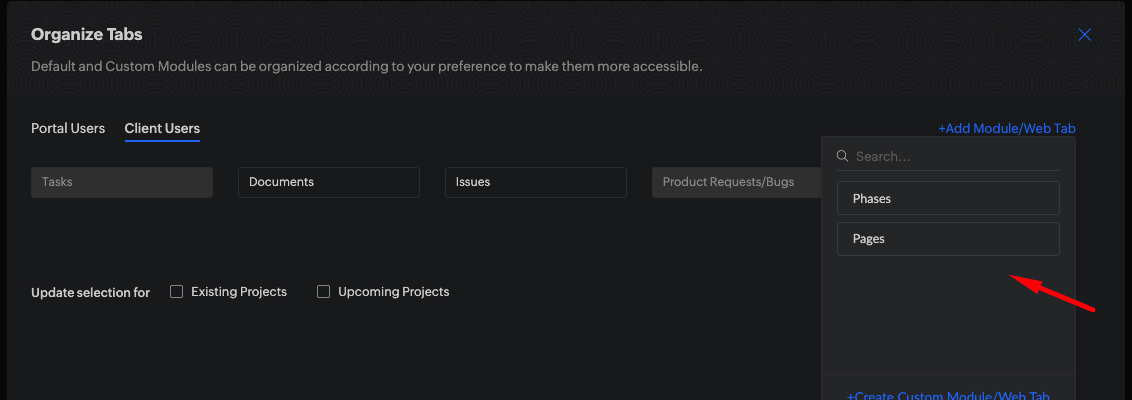Click the Organize Tabs dialog title
This screenshot has height=400, width=1132.
[87, 35]
